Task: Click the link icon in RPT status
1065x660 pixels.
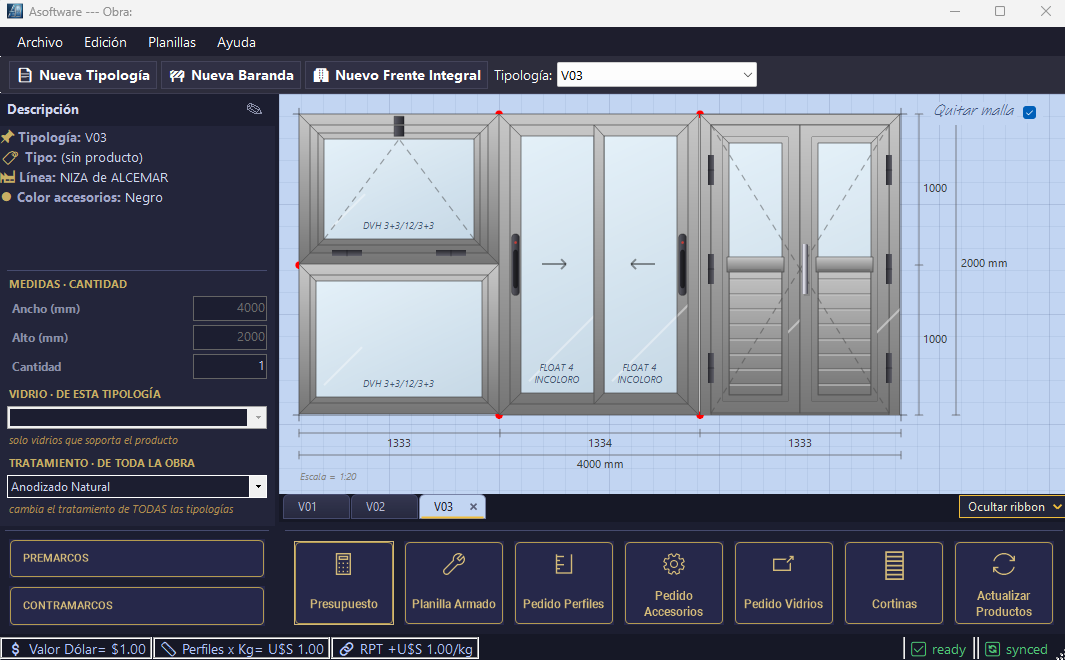Action: pyautogui.click(x=346, y=649)
